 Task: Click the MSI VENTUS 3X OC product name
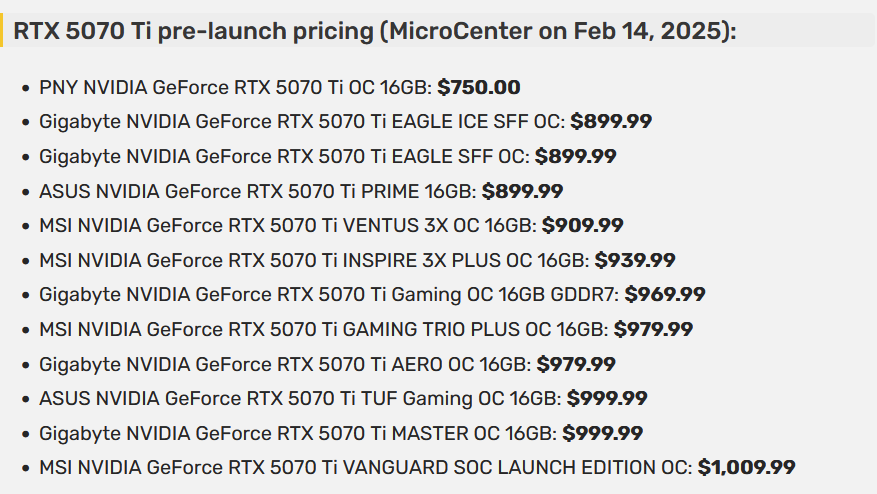pyautogui.click(x=288, y=226)
